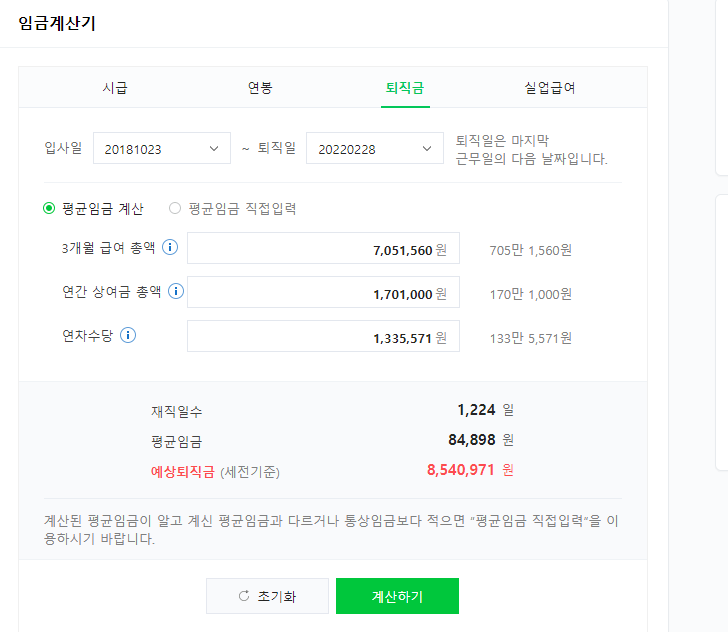Screen dimensions: 728x632
Task: Open the 실업급여 tab
Action: [549, 87]
